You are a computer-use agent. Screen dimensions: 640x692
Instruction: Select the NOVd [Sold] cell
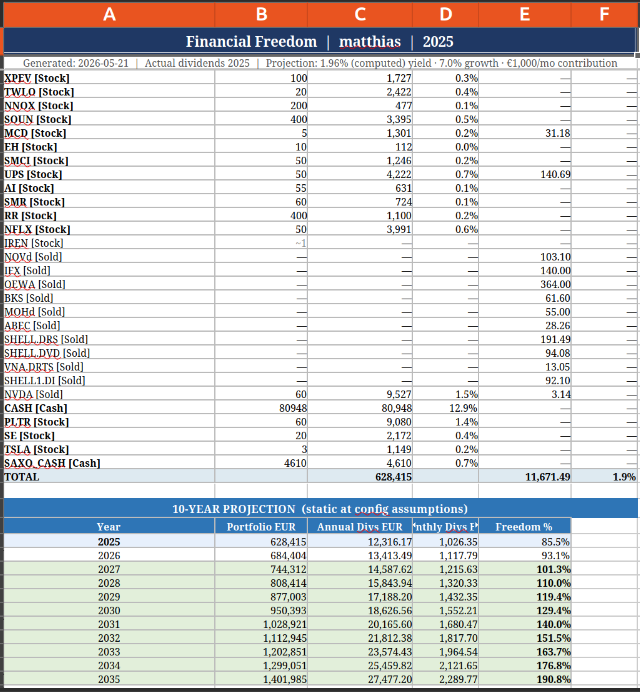[x=109, y=256]
